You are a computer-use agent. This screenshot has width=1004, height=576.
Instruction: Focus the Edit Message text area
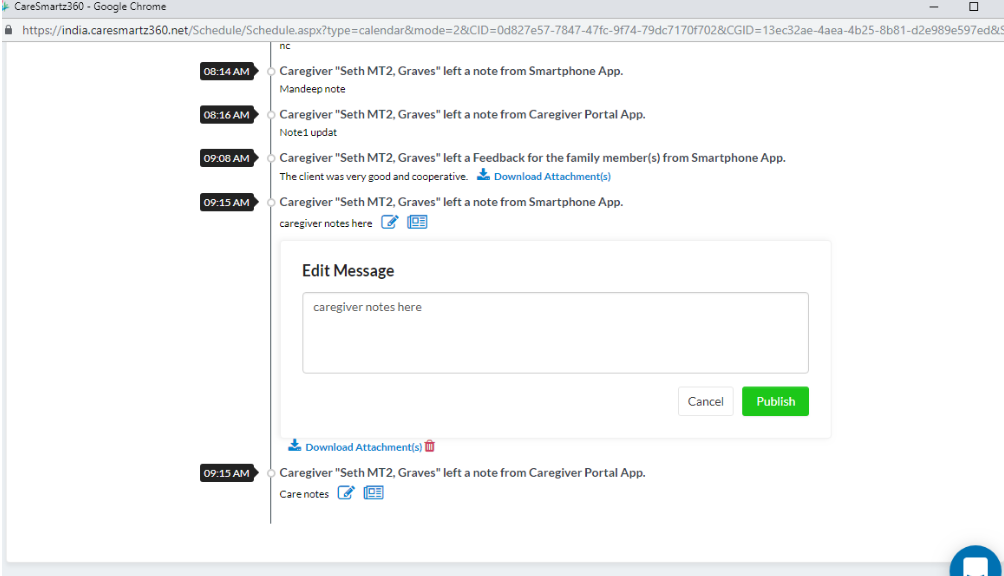pyautogui.click(x=555, y=333)
